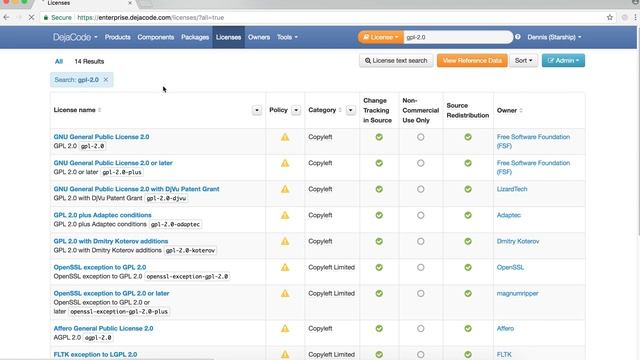Click the browser address bar URL

tap(151, 18)
